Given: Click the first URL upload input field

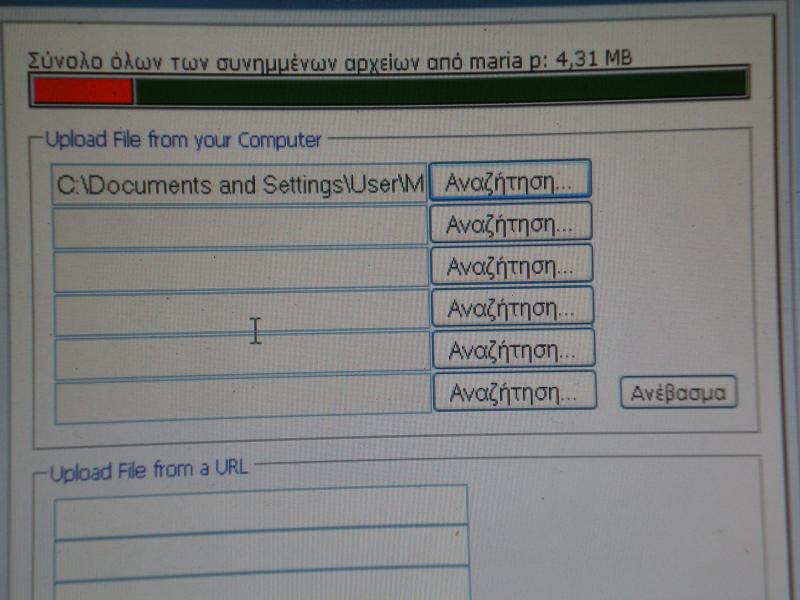Looking at the screenshot, I should pos(260,505).
